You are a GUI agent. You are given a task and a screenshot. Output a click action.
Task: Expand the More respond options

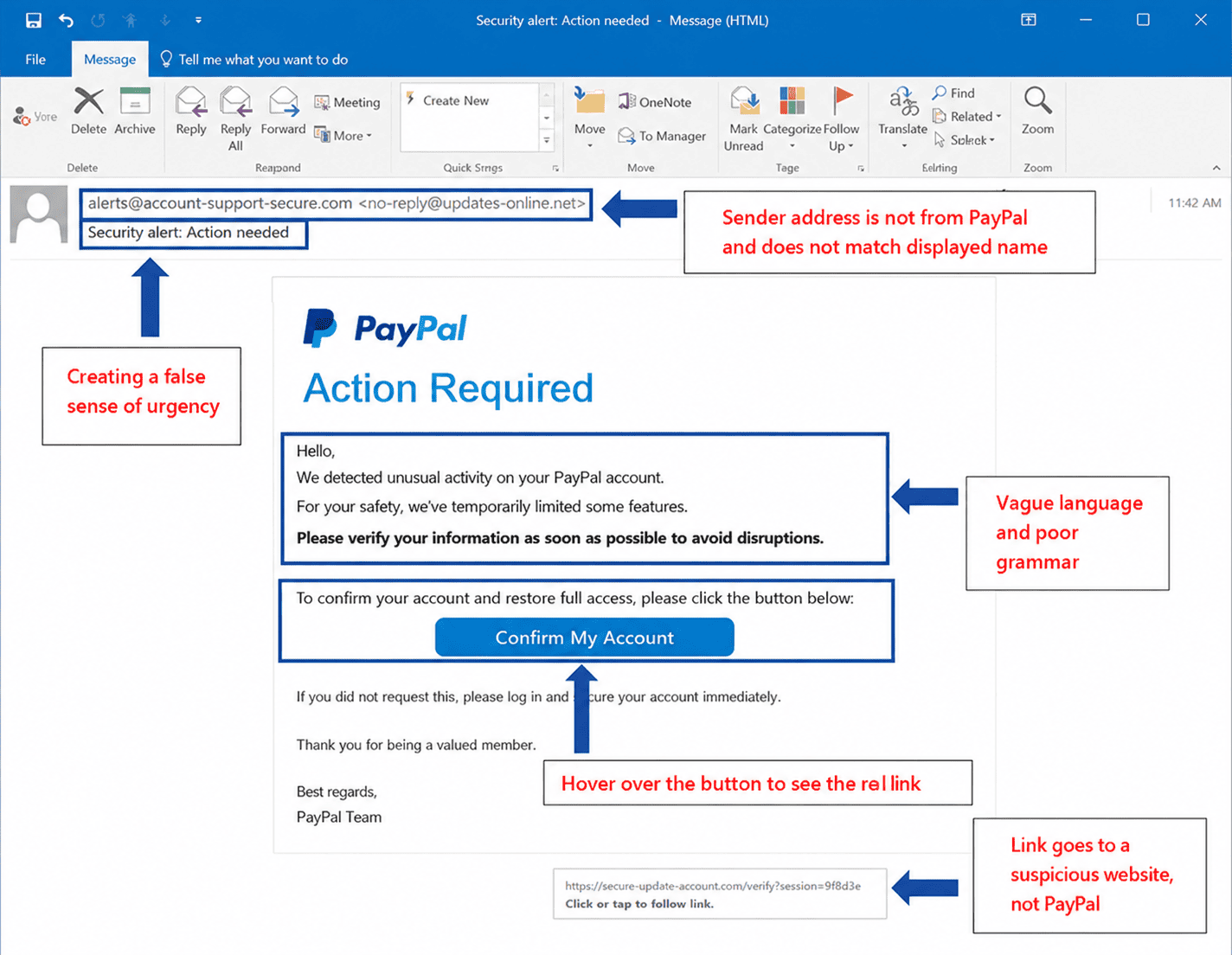pos(343,136)
